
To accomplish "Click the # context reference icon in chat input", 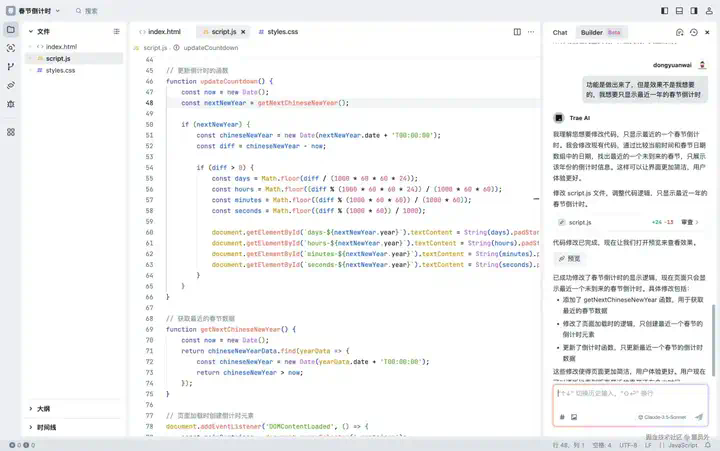I will (x=562, y=417).
